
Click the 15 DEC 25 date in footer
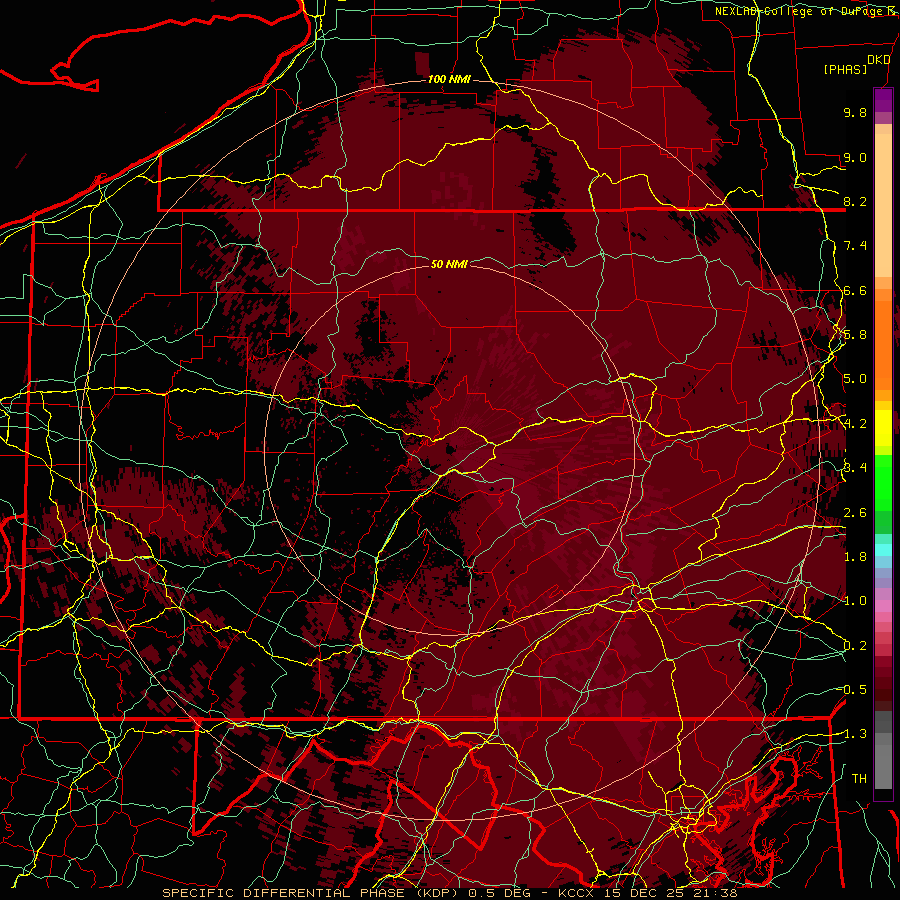(646, 893)
